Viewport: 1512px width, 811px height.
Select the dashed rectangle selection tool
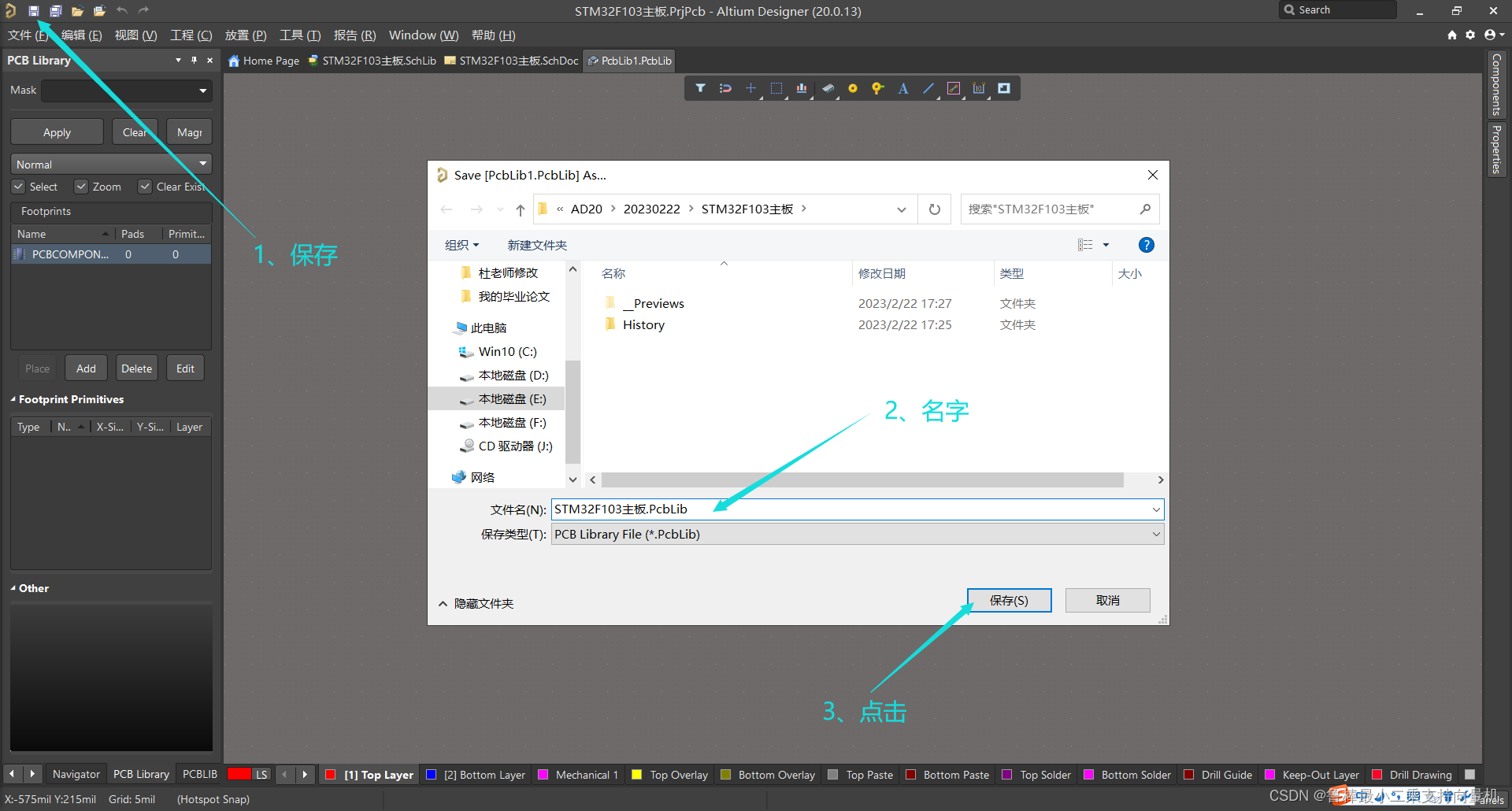tap(776, 88)
